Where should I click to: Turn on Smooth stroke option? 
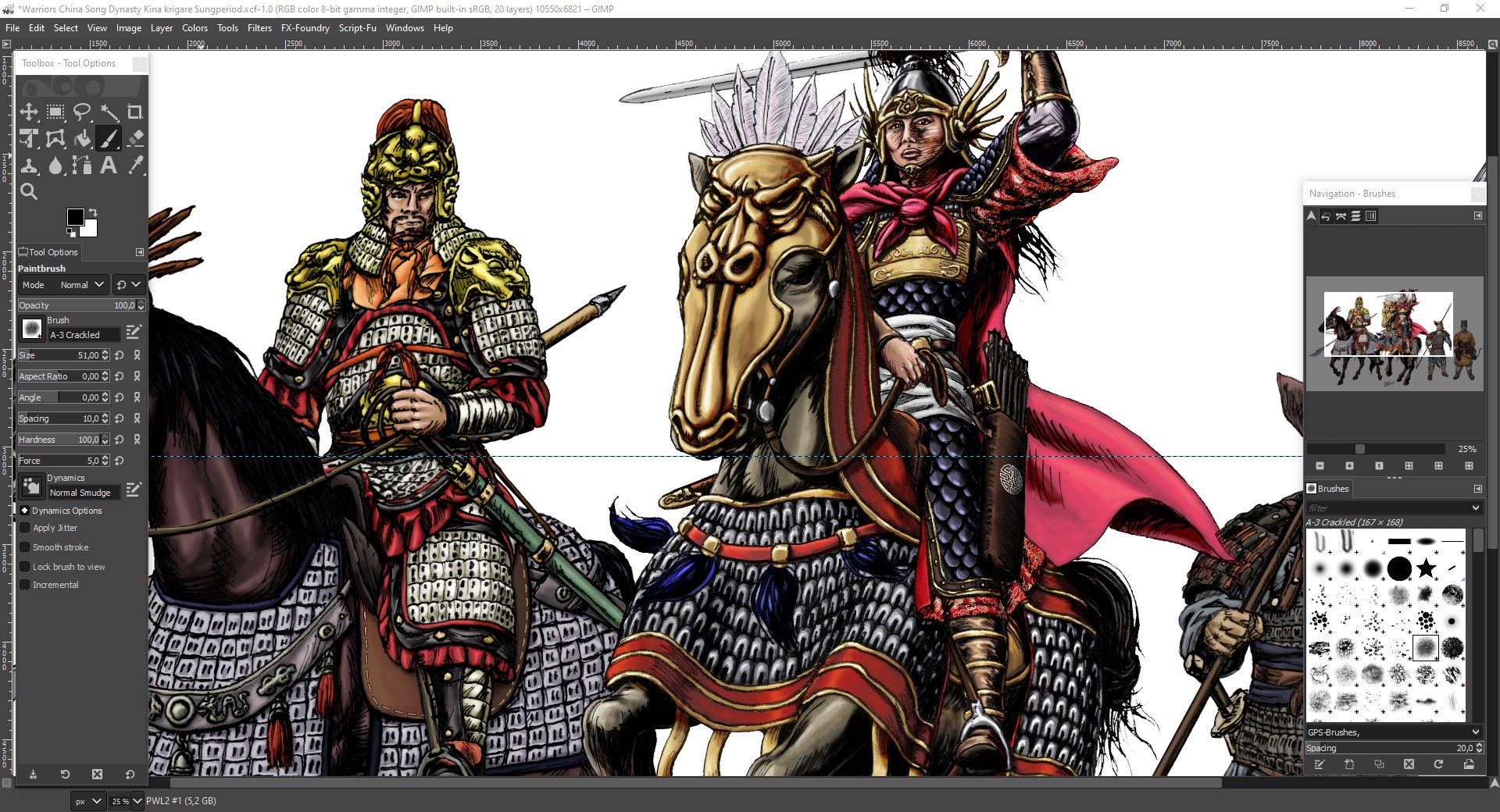pyautogui.click(x=25, y=547)
